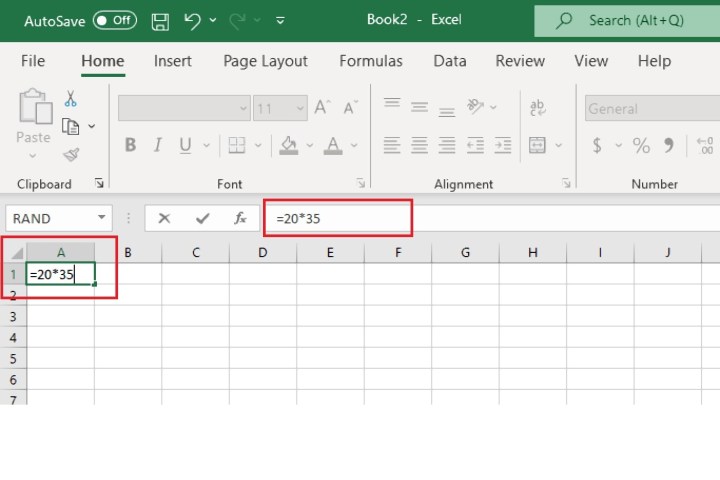720x480 pixels.
Task: Cancel the formula entry with X
Action: (x=164, y=218)
